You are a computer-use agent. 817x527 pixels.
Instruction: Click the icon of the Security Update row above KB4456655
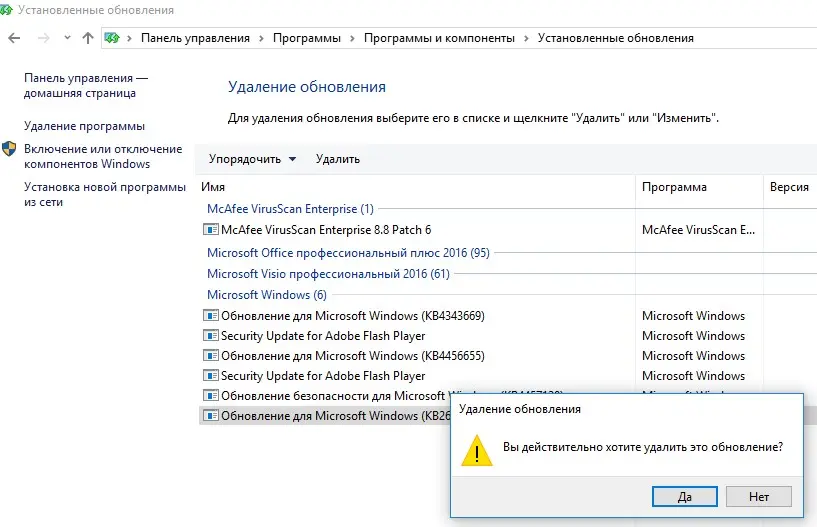click(211, 336)
